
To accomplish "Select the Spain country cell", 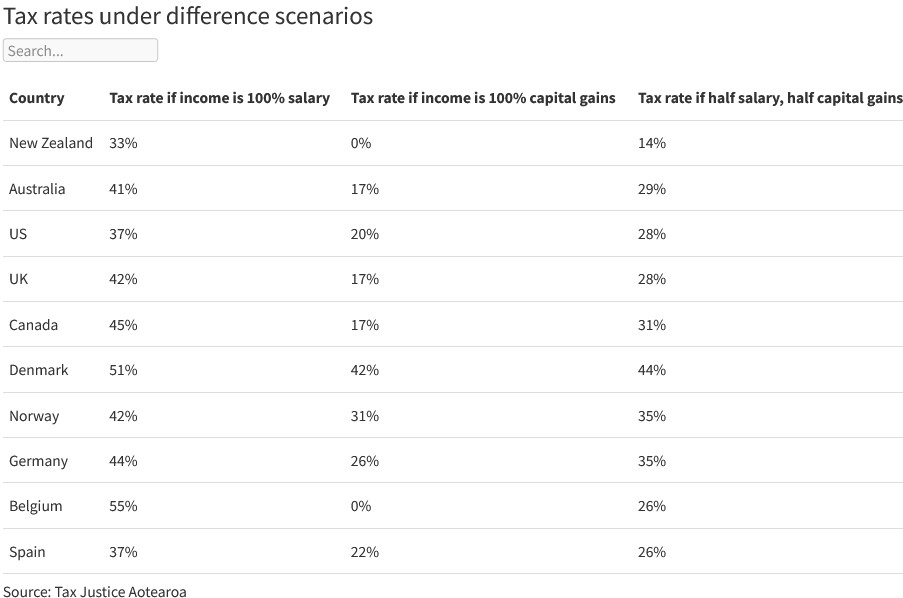I will coord(27,552).
